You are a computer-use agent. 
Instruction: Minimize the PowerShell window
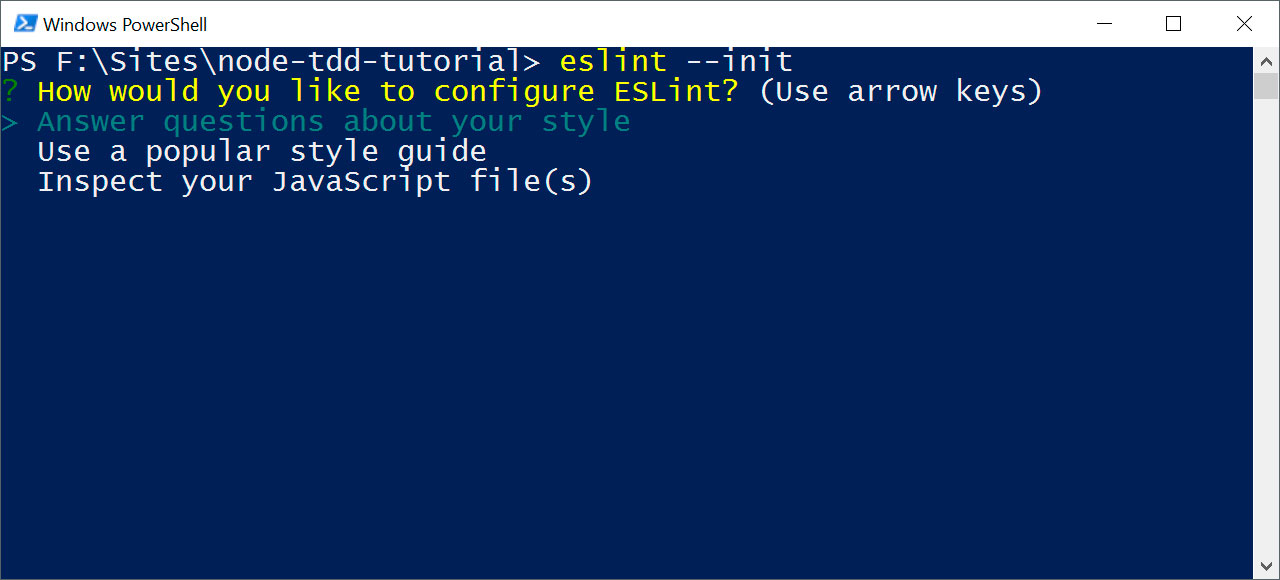coord(1104,23)
